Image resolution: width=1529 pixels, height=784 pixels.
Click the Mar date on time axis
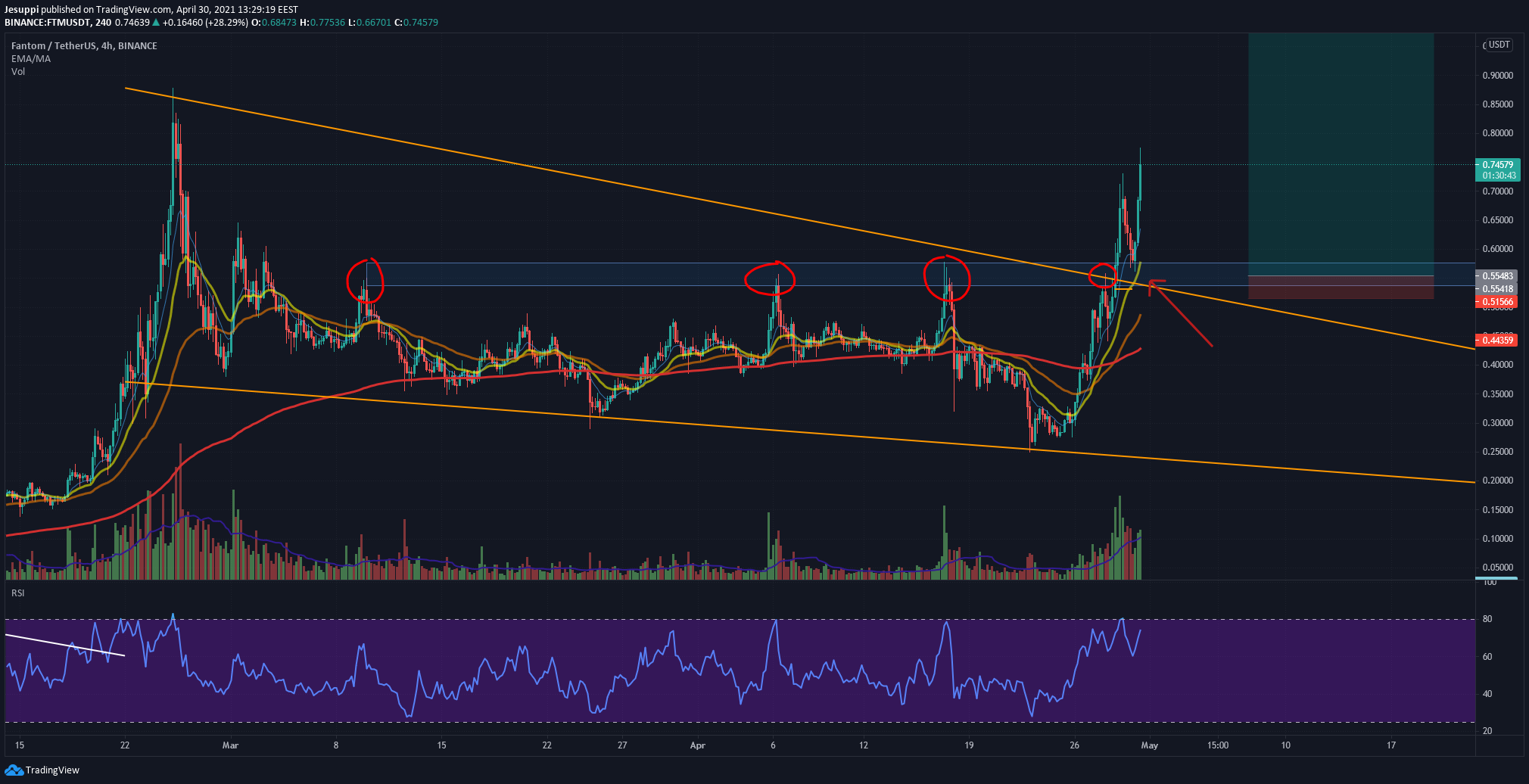pos(230,745)
